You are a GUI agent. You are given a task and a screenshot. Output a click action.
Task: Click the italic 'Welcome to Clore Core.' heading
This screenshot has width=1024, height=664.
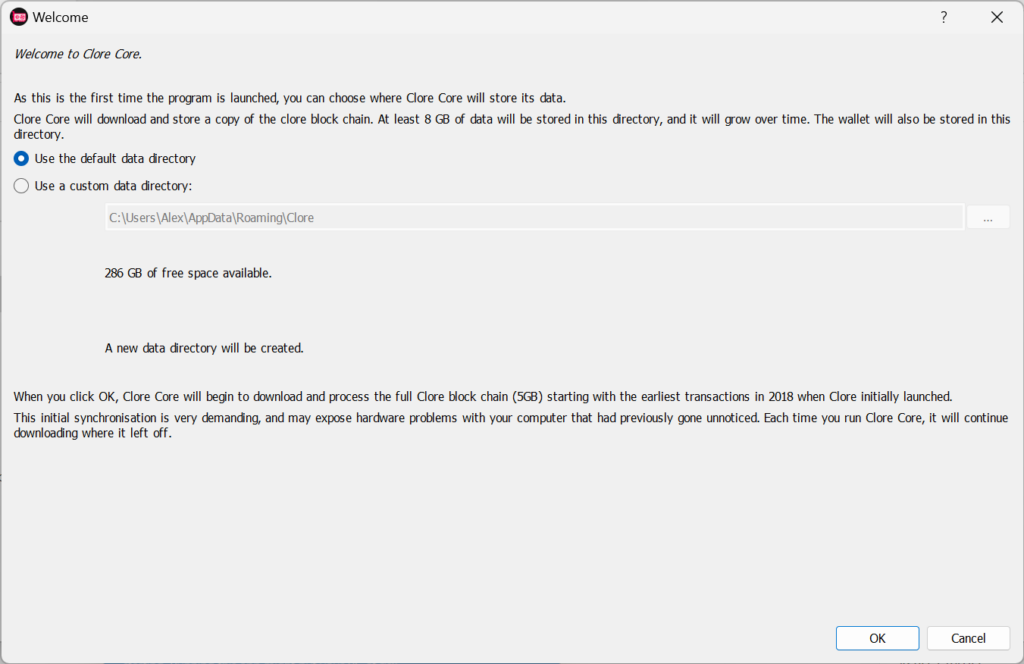78,54
